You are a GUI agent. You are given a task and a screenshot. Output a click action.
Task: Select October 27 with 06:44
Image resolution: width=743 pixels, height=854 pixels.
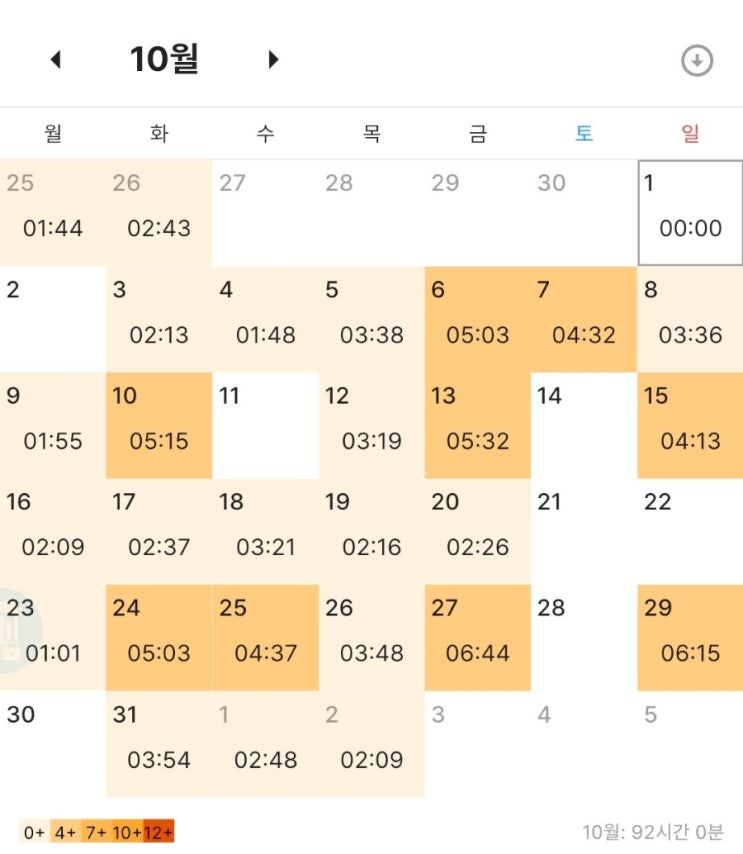tap(477, 637)
